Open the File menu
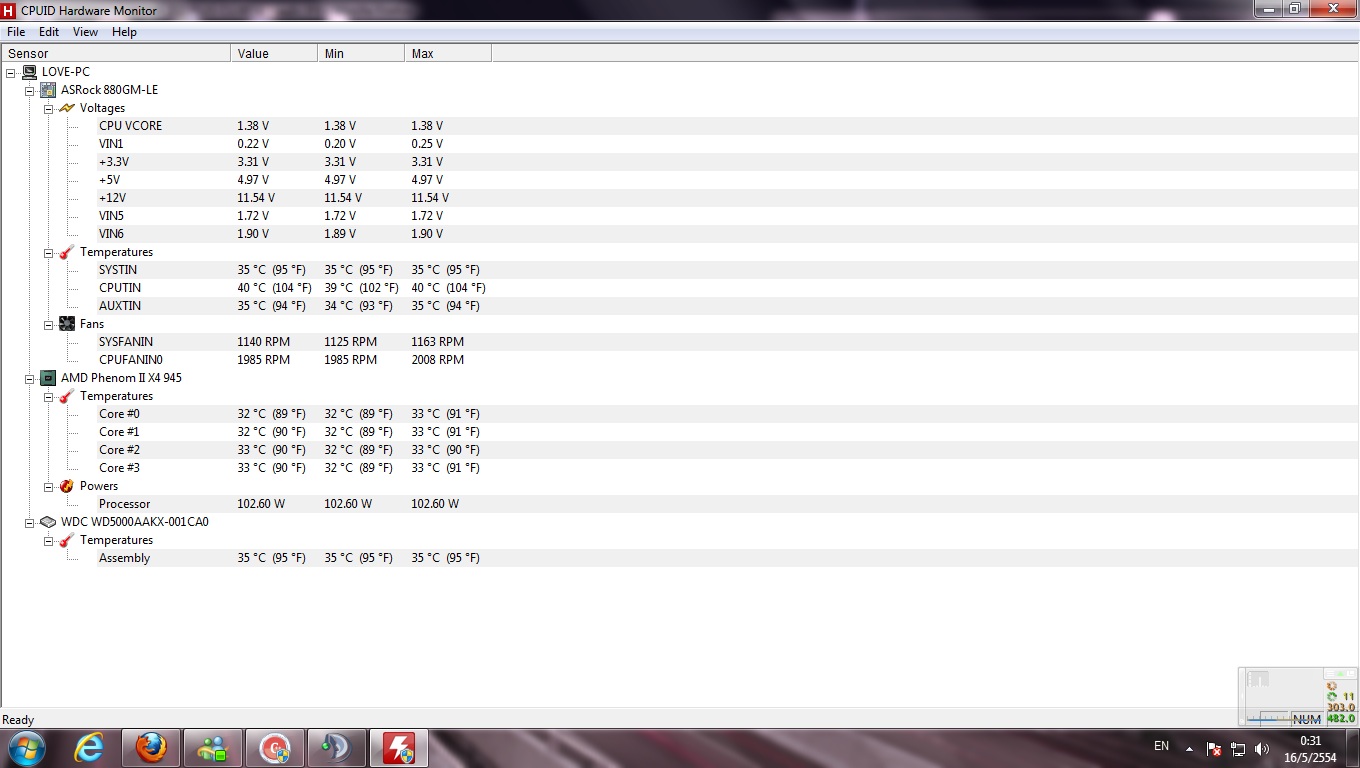The height and width of the screenshot is (768, 1360). coord(16,32)
